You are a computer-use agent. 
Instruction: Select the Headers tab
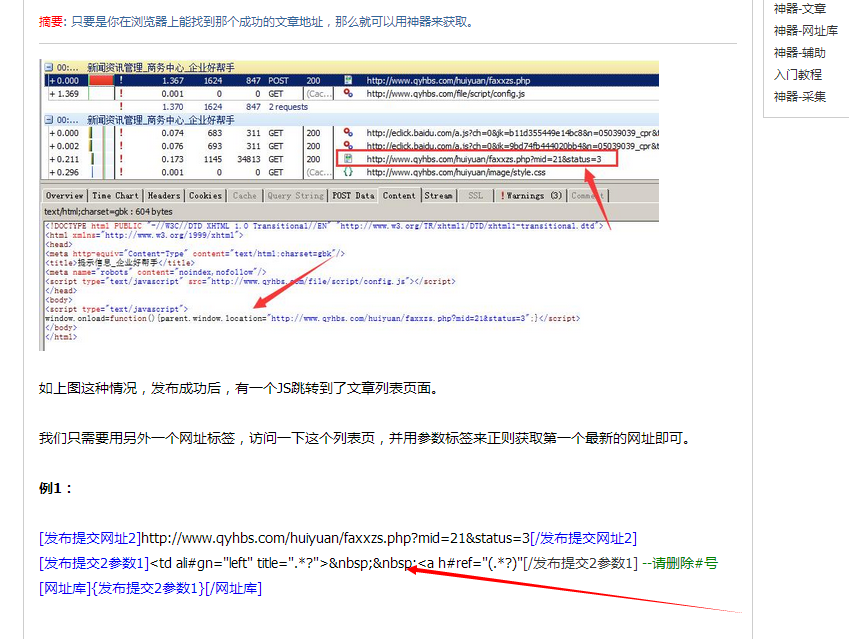pyautogui.click(x=164, y=196)
